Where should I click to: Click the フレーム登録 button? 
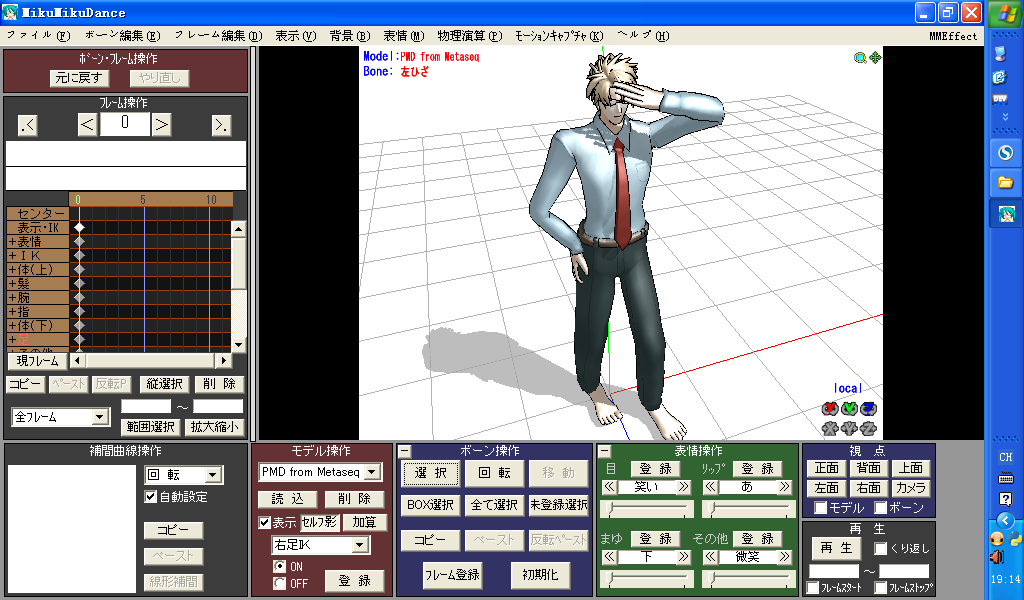click(x=452, y=575)
